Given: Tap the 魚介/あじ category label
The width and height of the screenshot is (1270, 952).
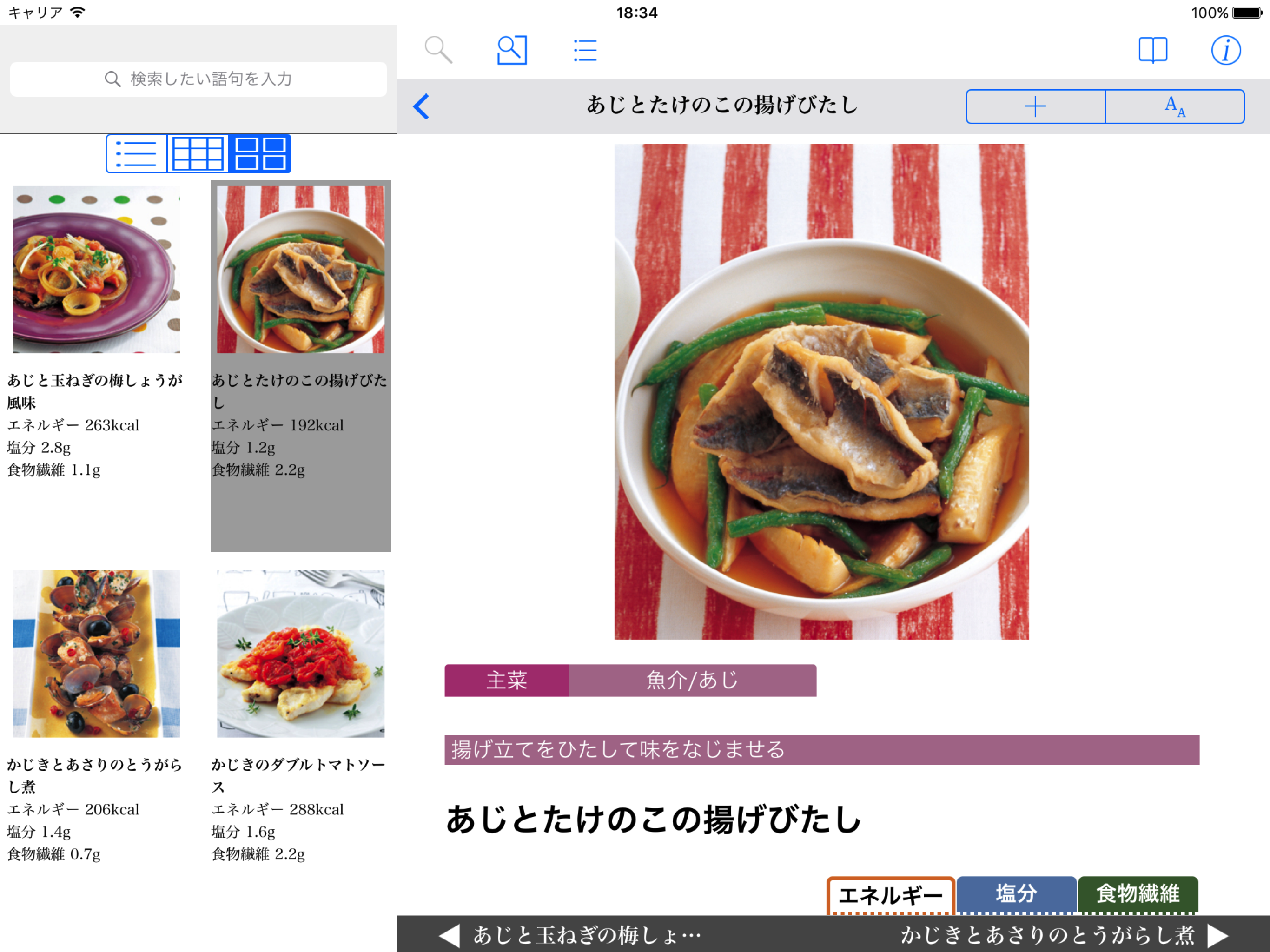Looking at the screenshot, I should click(x=692, y=681).
